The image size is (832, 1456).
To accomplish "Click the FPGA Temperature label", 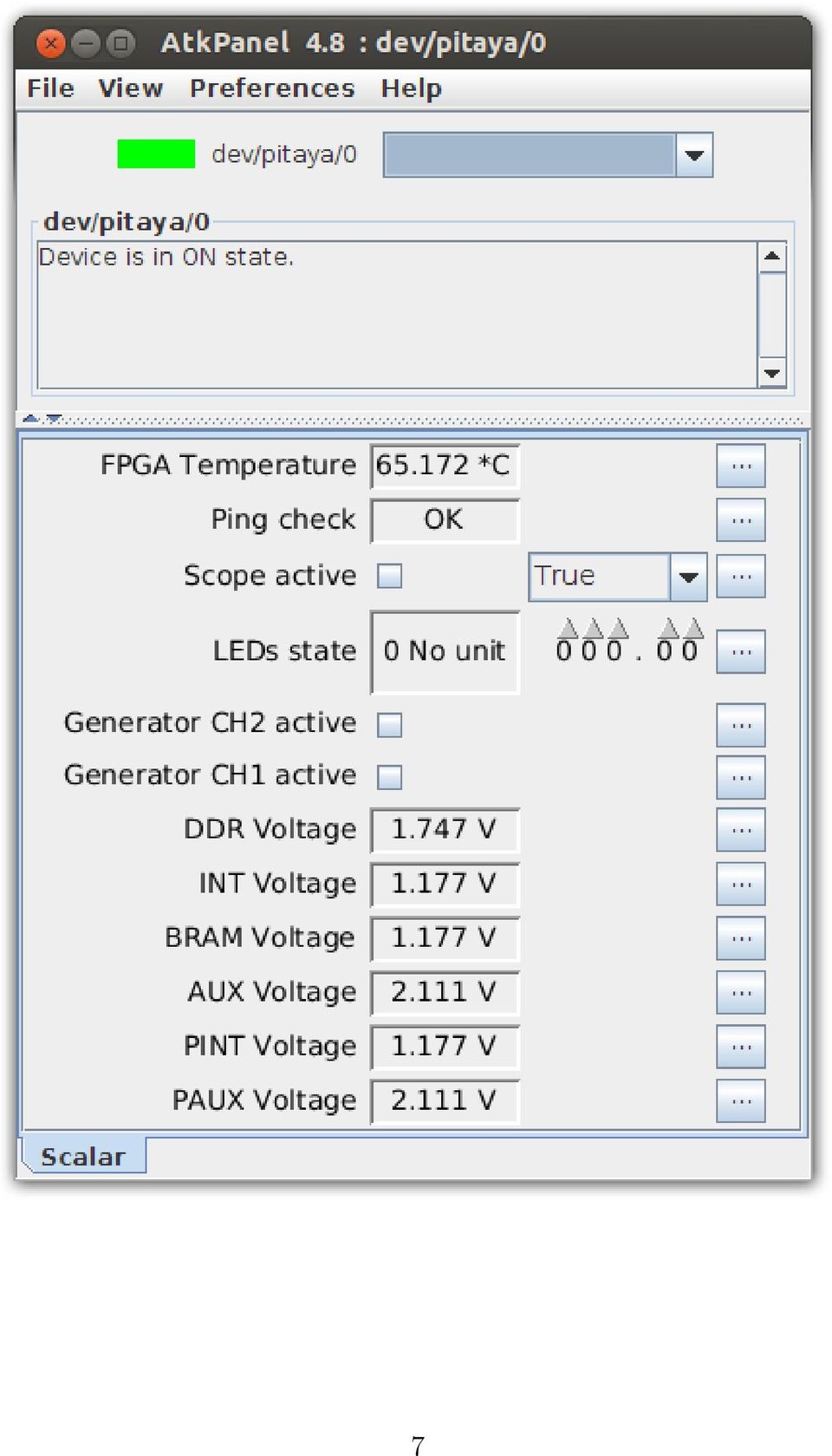I will coord(228,466).
